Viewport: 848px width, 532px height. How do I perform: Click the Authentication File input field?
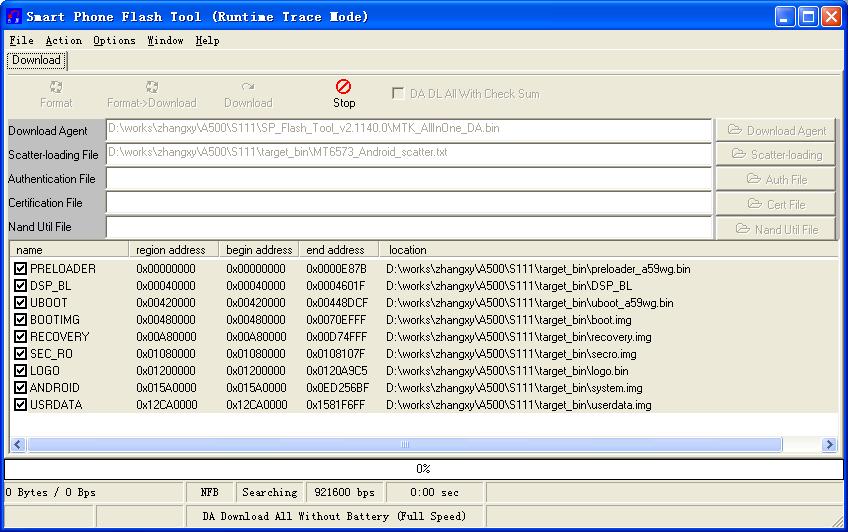click(x=408, y=178)
